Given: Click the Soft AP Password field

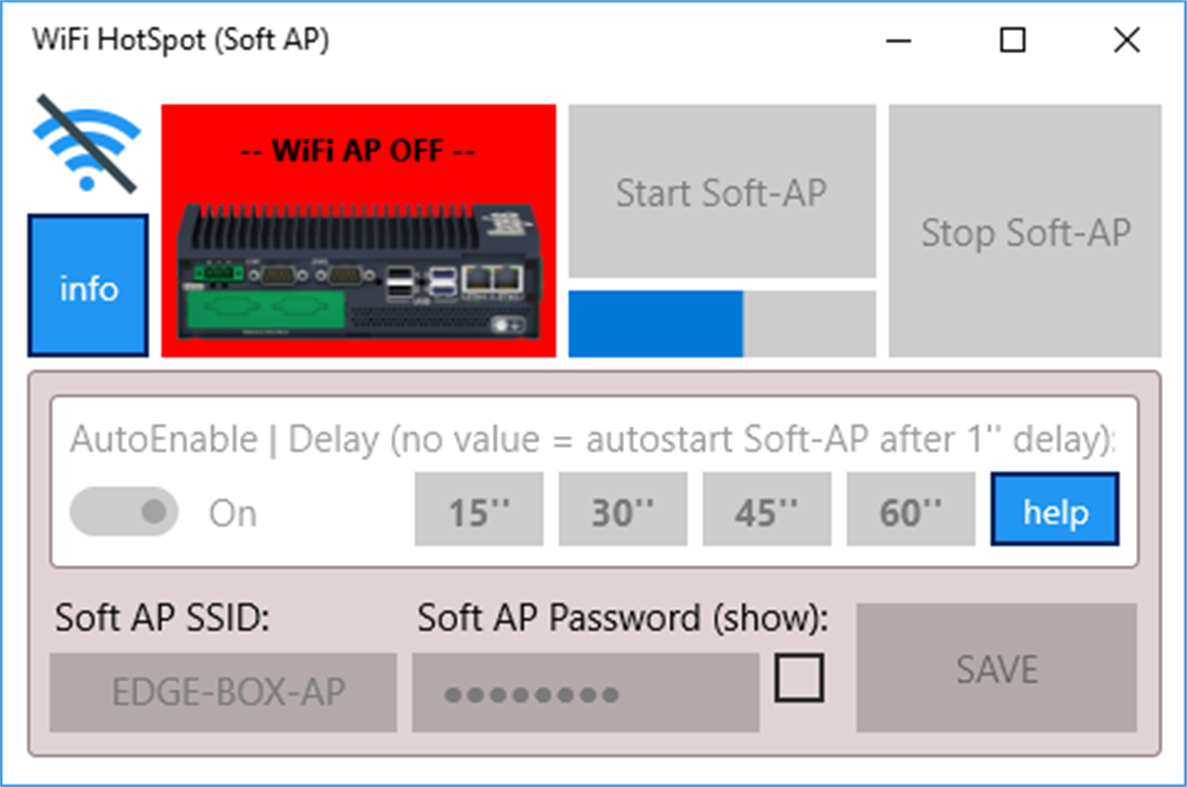Looking at the screenshot, I should click(x=585, y=691).
